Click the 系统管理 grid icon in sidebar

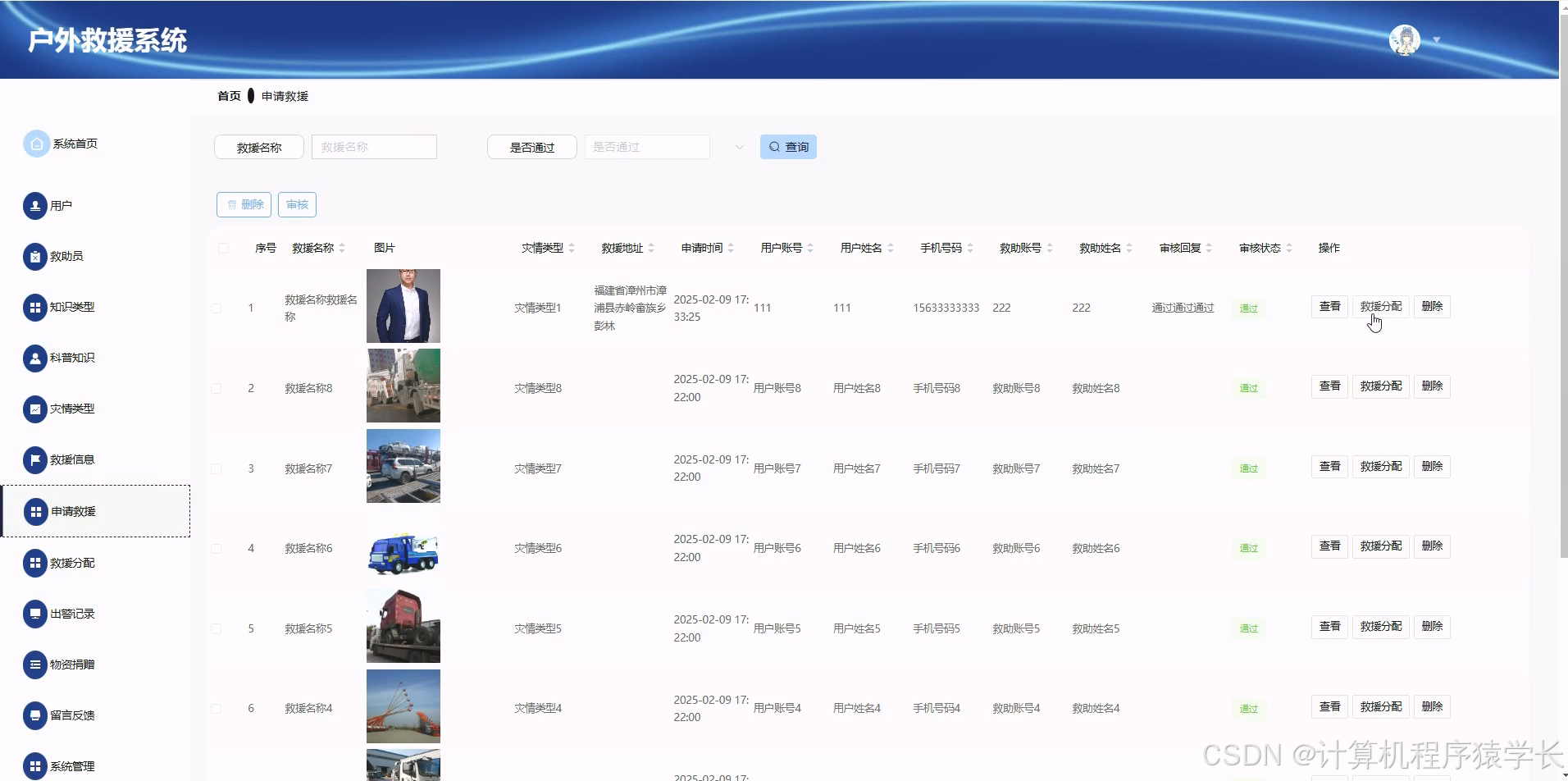pyautogui.click(x=35, y=767)
